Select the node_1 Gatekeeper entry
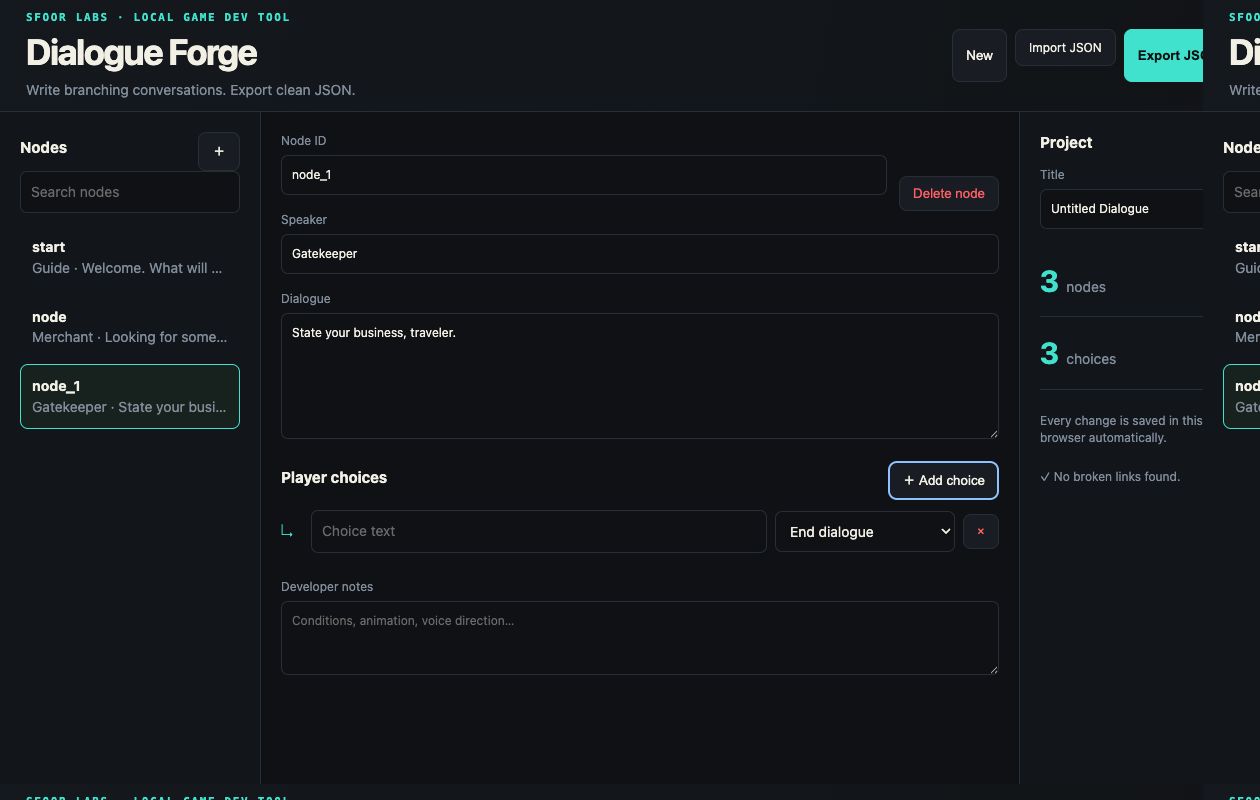Image resolution: width=1260 pixels, height=800 pixels. pyautogui.click(x=130, y=396)
